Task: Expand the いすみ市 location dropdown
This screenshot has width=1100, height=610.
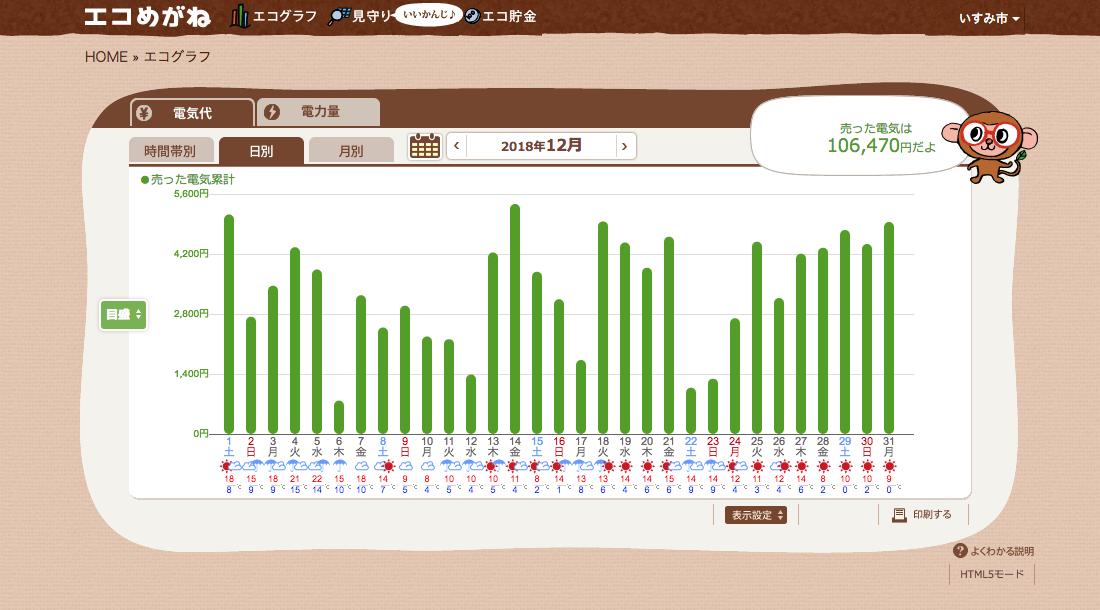Action: click(x=989, y=19)
